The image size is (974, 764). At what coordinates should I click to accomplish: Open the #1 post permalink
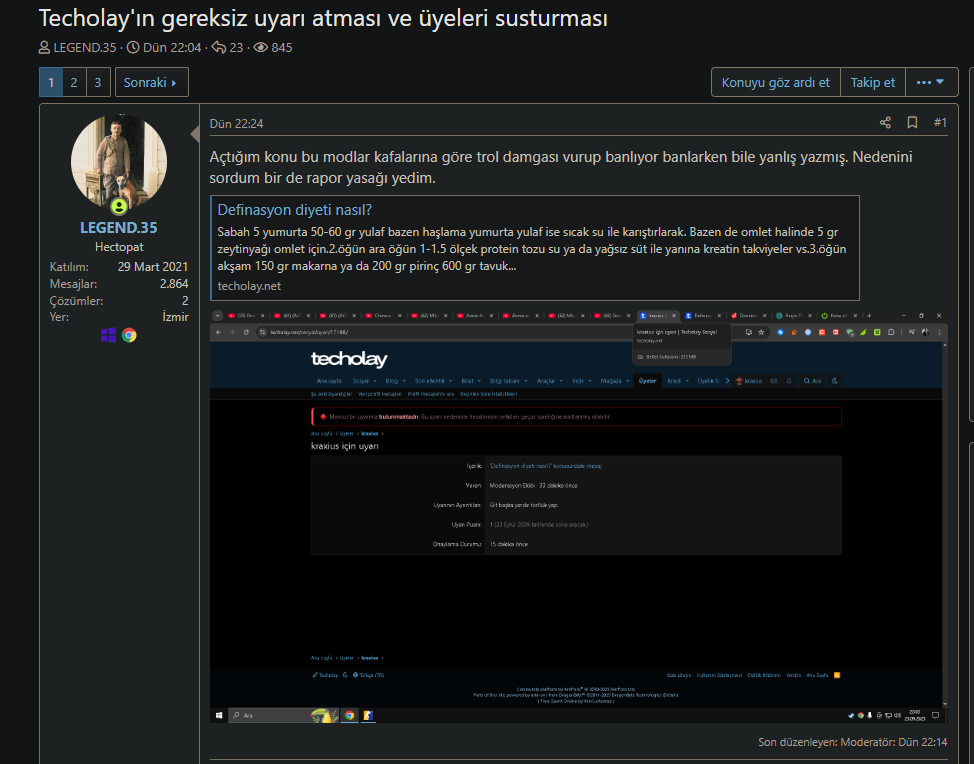point(940,122)
